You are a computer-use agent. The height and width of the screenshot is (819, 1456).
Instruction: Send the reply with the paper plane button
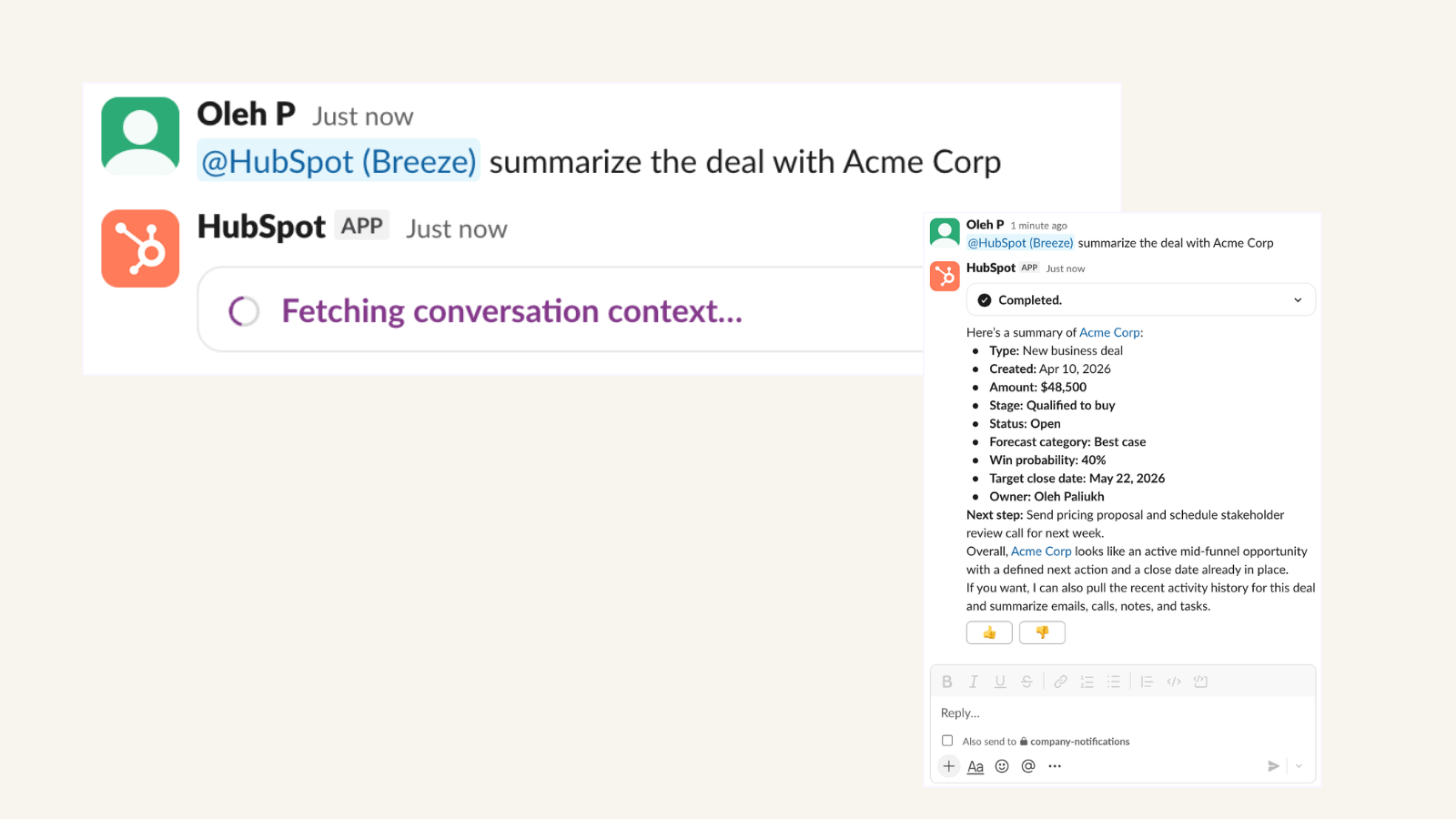click(x=1274, y=766)
